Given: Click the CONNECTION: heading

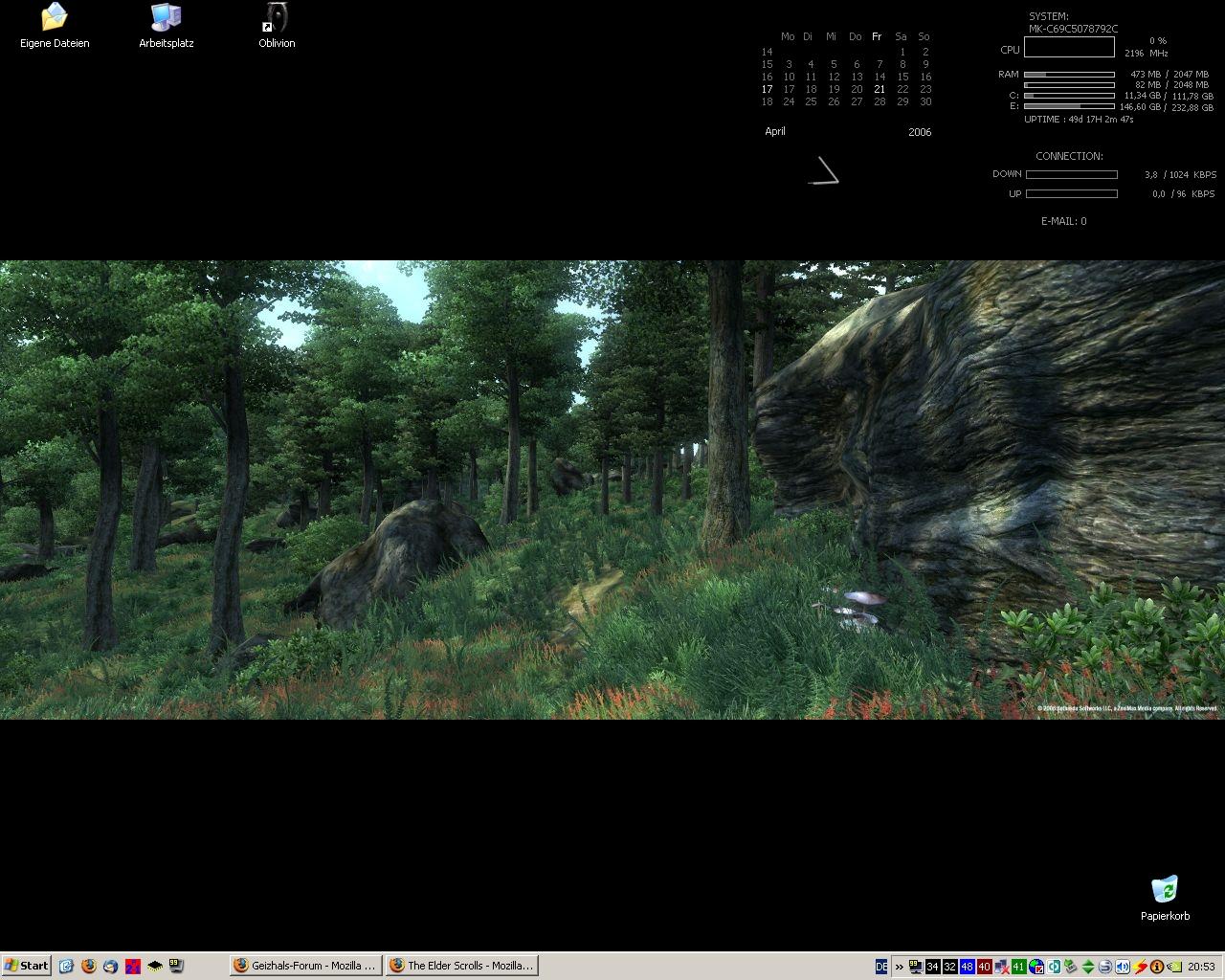Looking at the screenshot, I should point(1069,156).
